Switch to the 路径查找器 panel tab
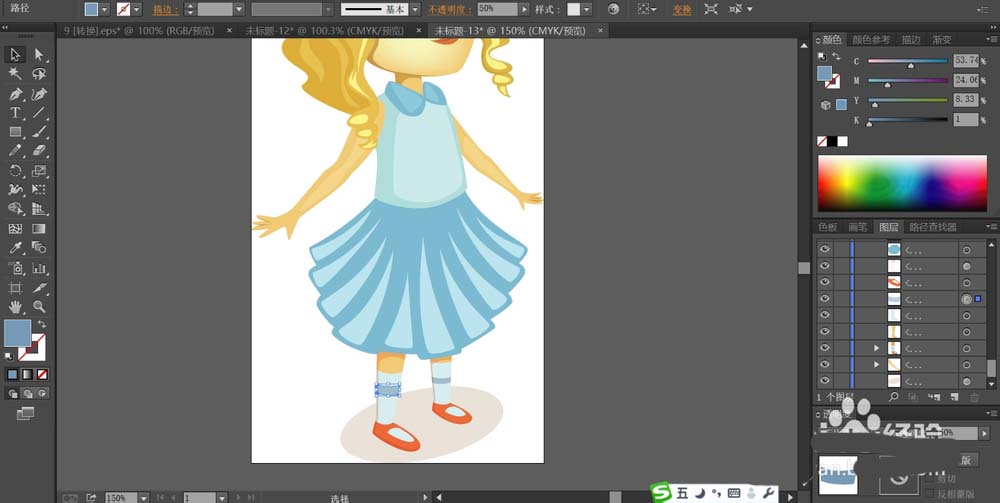 point(932,226)
